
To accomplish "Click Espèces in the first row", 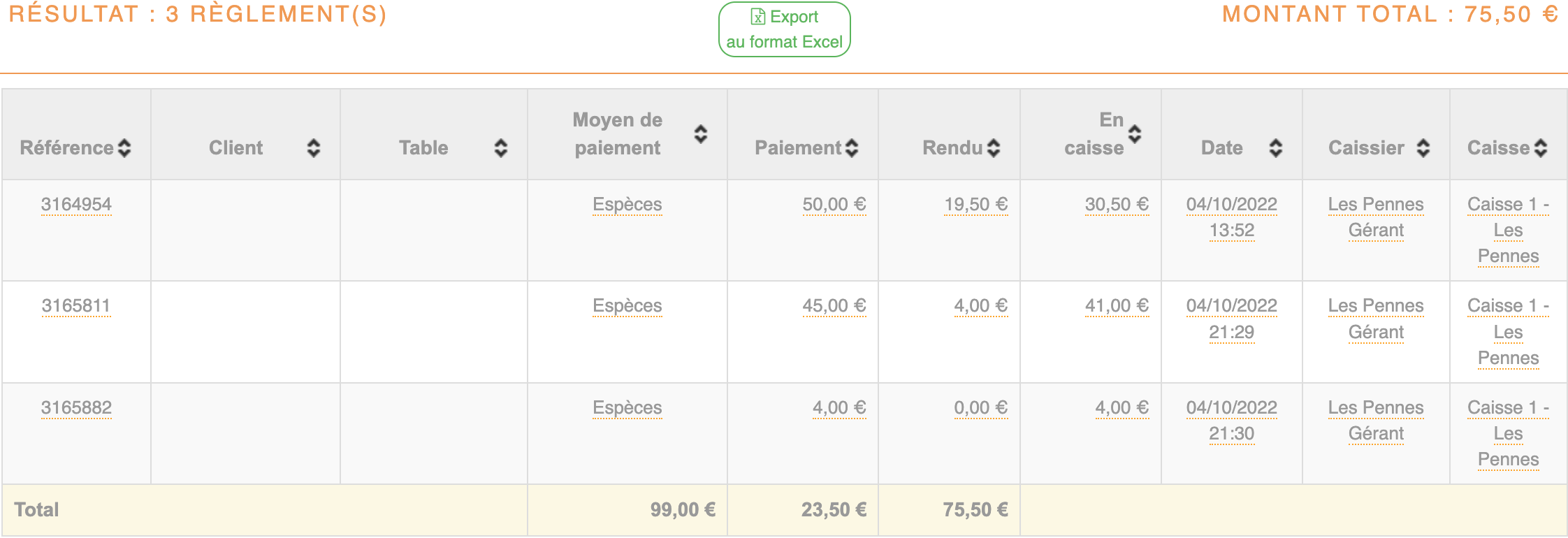I will click(x=627, y=205).
